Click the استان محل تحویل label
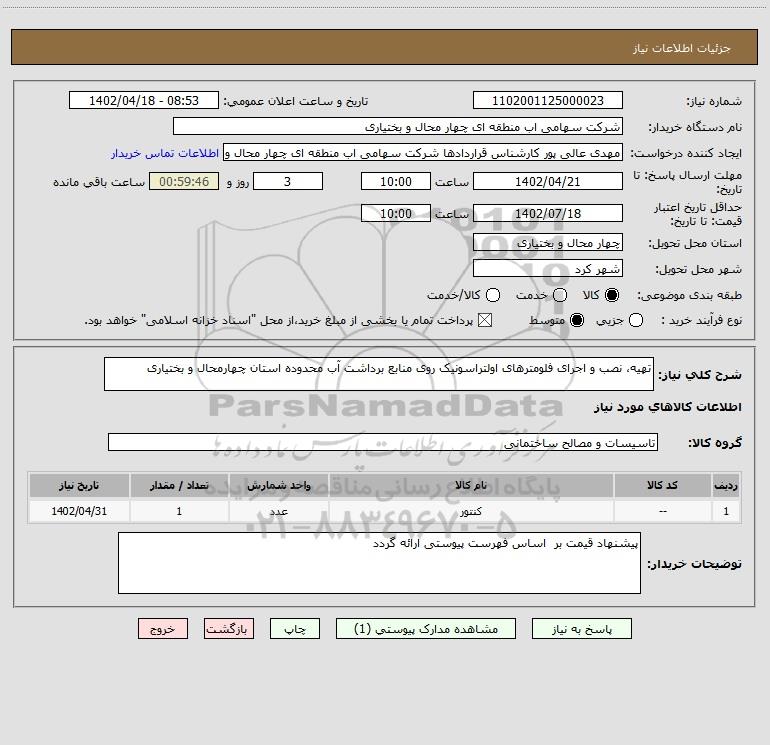 (695, 244)
